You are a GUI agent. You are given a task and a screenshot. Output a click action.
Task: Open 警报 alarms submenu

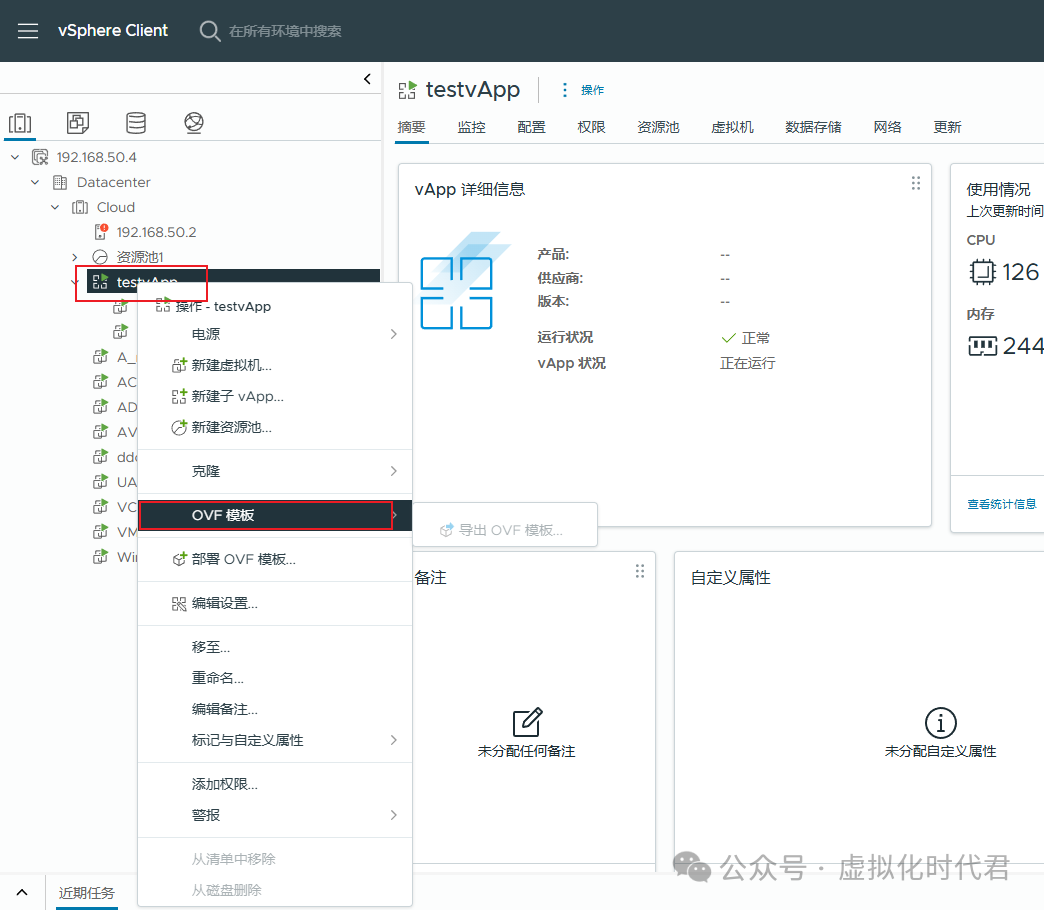275,815
